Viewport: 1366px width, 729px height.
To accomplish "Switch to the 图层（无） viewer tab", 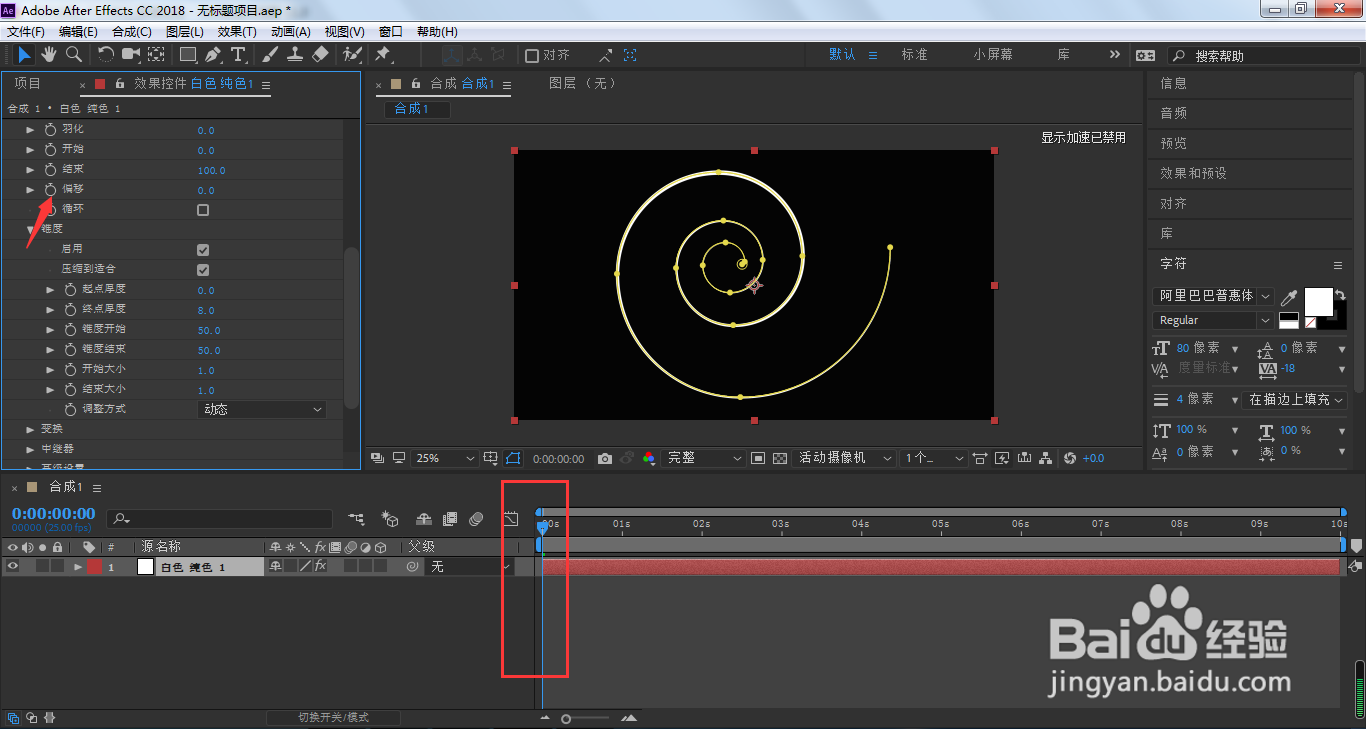I will point(584,83).
